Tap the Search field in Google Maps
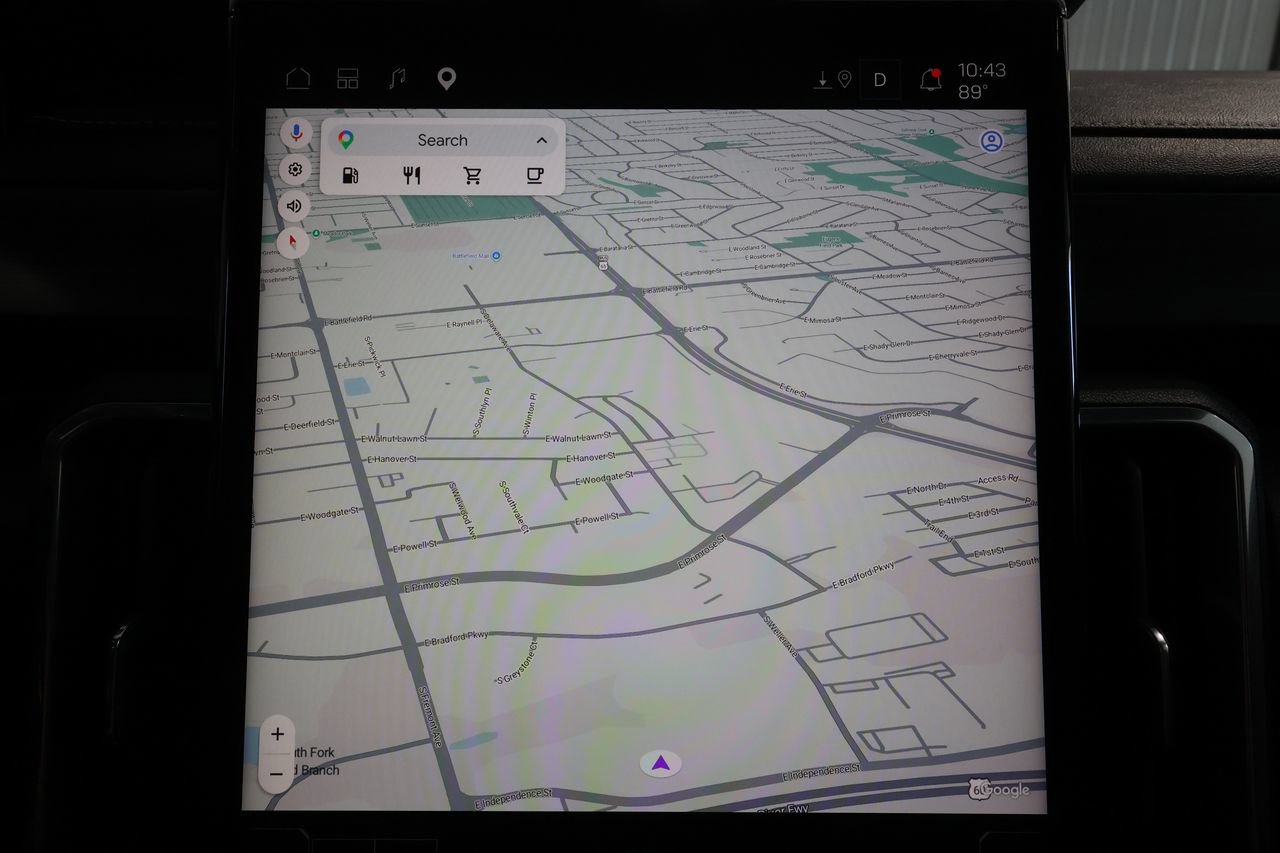This screenshot has height=853, width=1280. click(443, 140)
